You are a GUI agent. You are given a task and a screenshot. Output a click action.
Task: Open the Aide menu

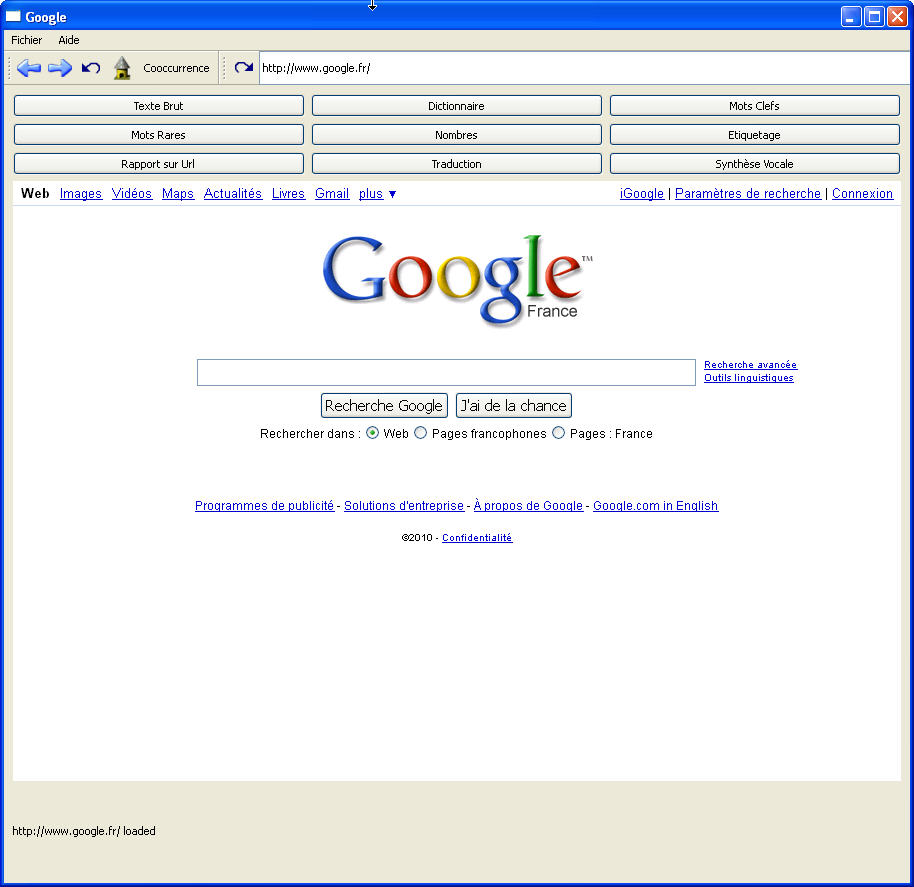pos(69,40)
